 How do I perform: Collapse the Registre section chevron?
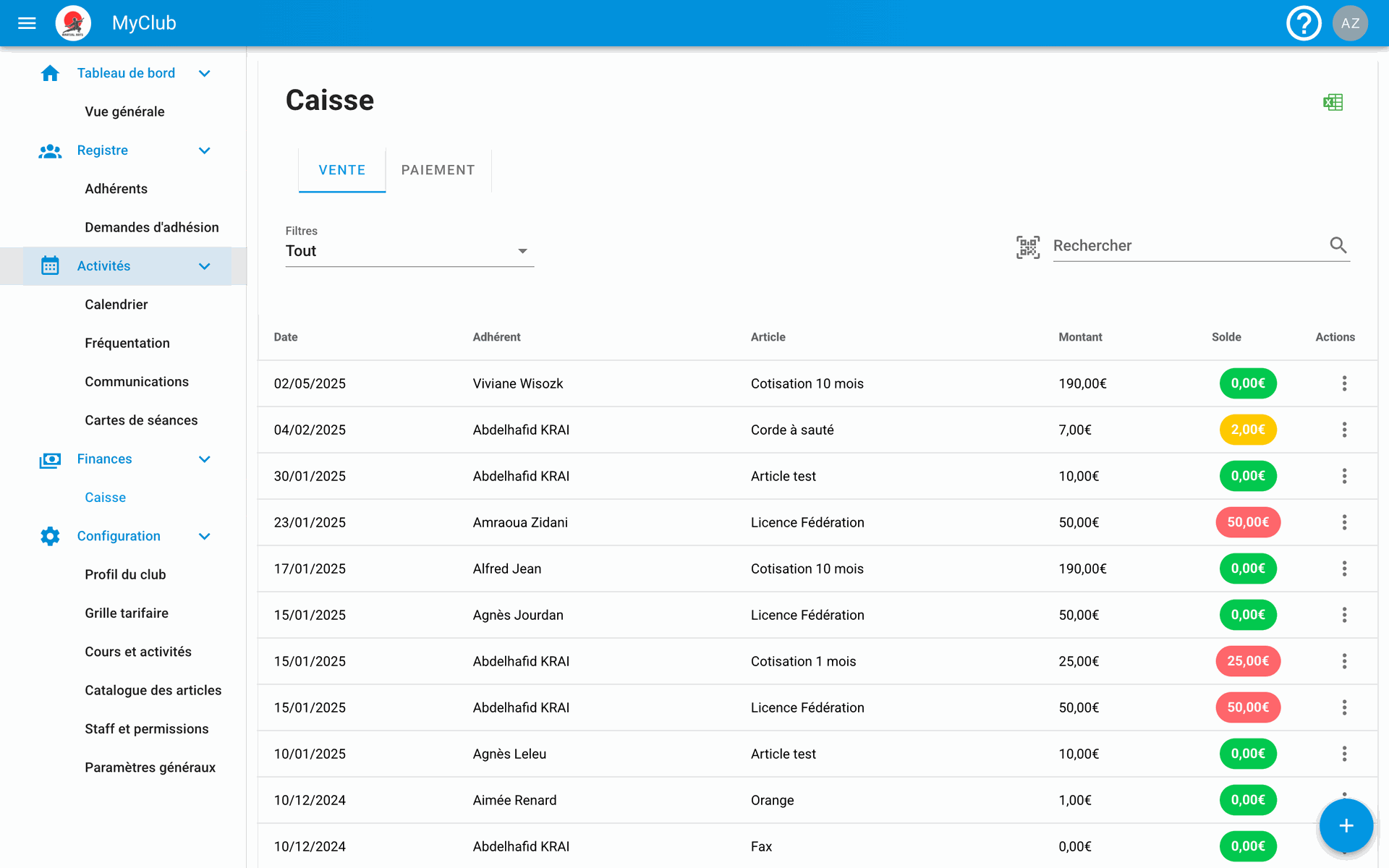pos(205,150)
